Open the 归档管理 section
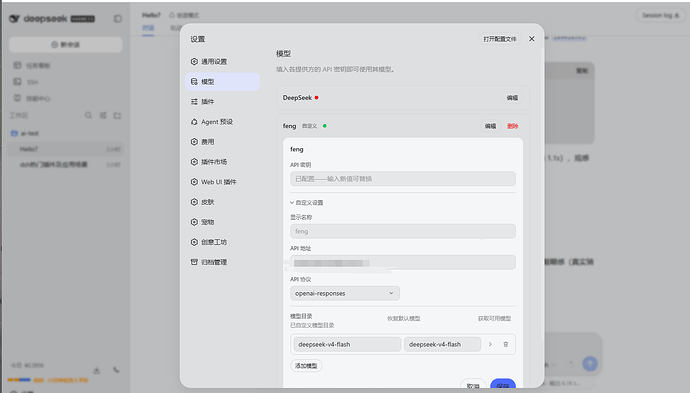 (222, 262)
